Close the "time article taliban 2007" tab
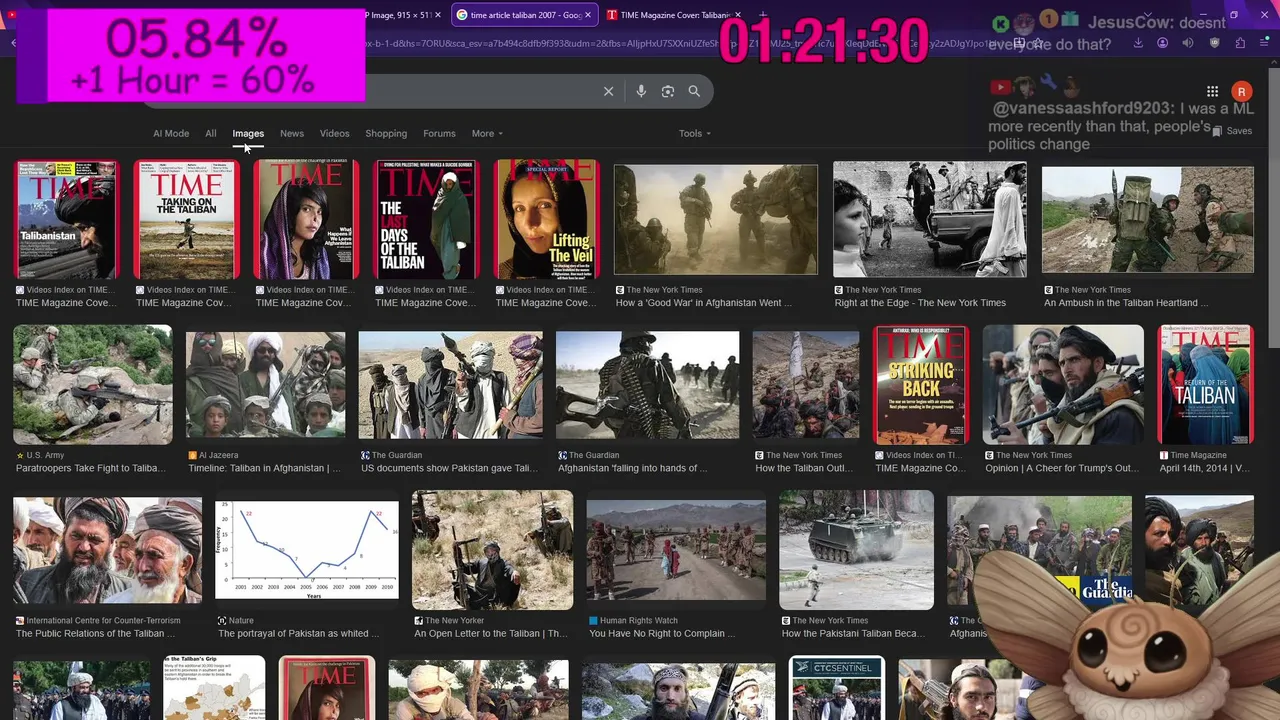The height and width of the screenshot is (720, 1280). [589, 15]
